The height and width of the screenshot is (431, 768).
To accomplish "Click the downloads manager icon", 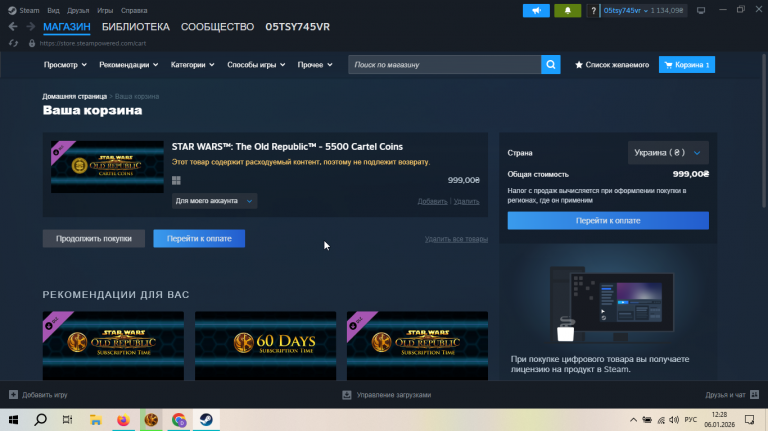I will coord(347,395).
